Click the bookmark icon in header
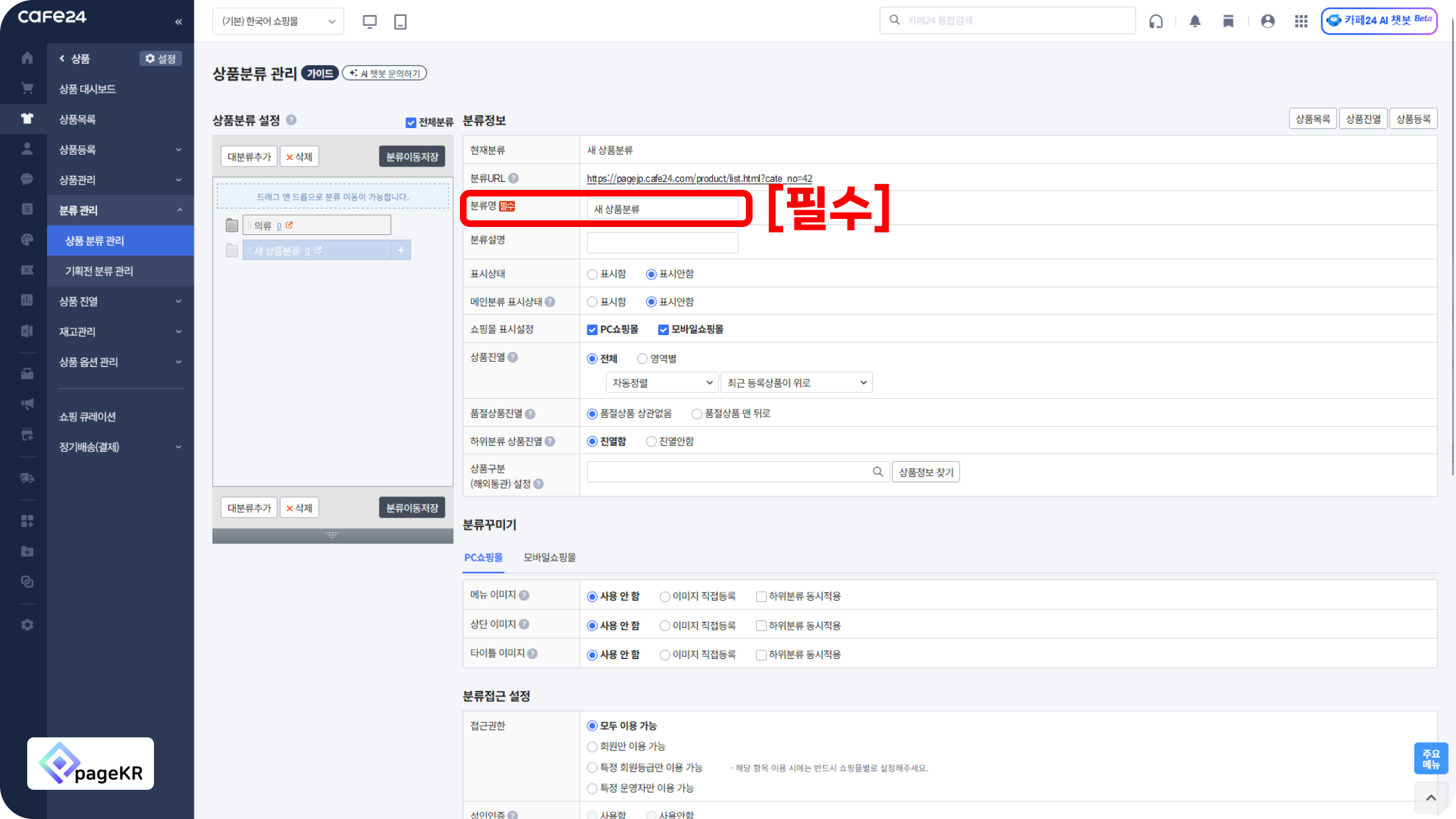This screenshot has height=819, width=1456. pyautogui.click(x=1228, y=21)
